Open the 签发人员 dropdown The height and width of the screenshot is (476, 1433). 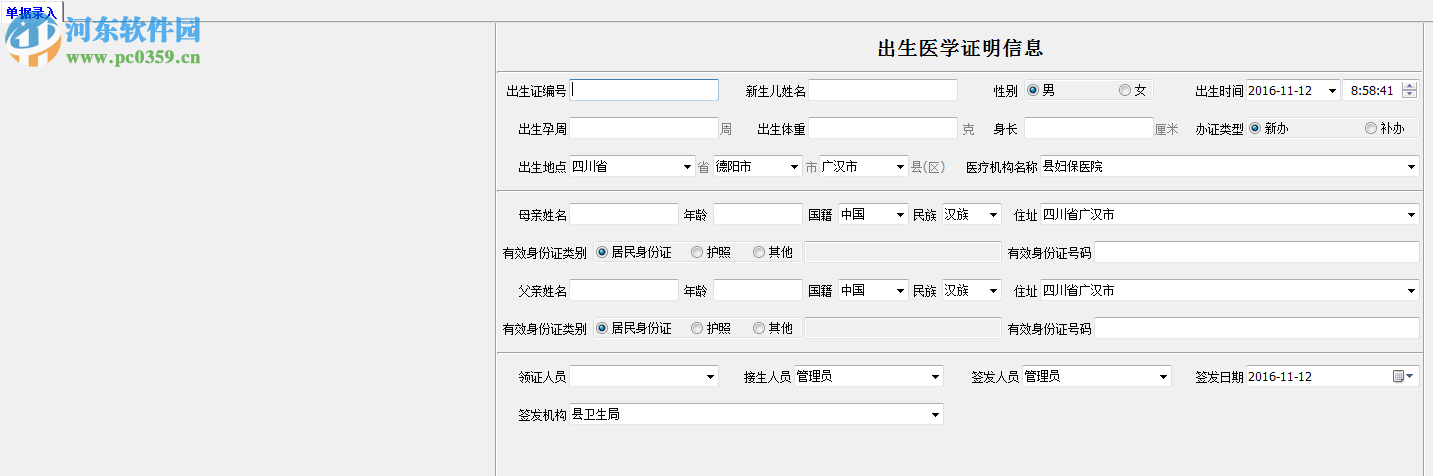(x=1163, y=376)
